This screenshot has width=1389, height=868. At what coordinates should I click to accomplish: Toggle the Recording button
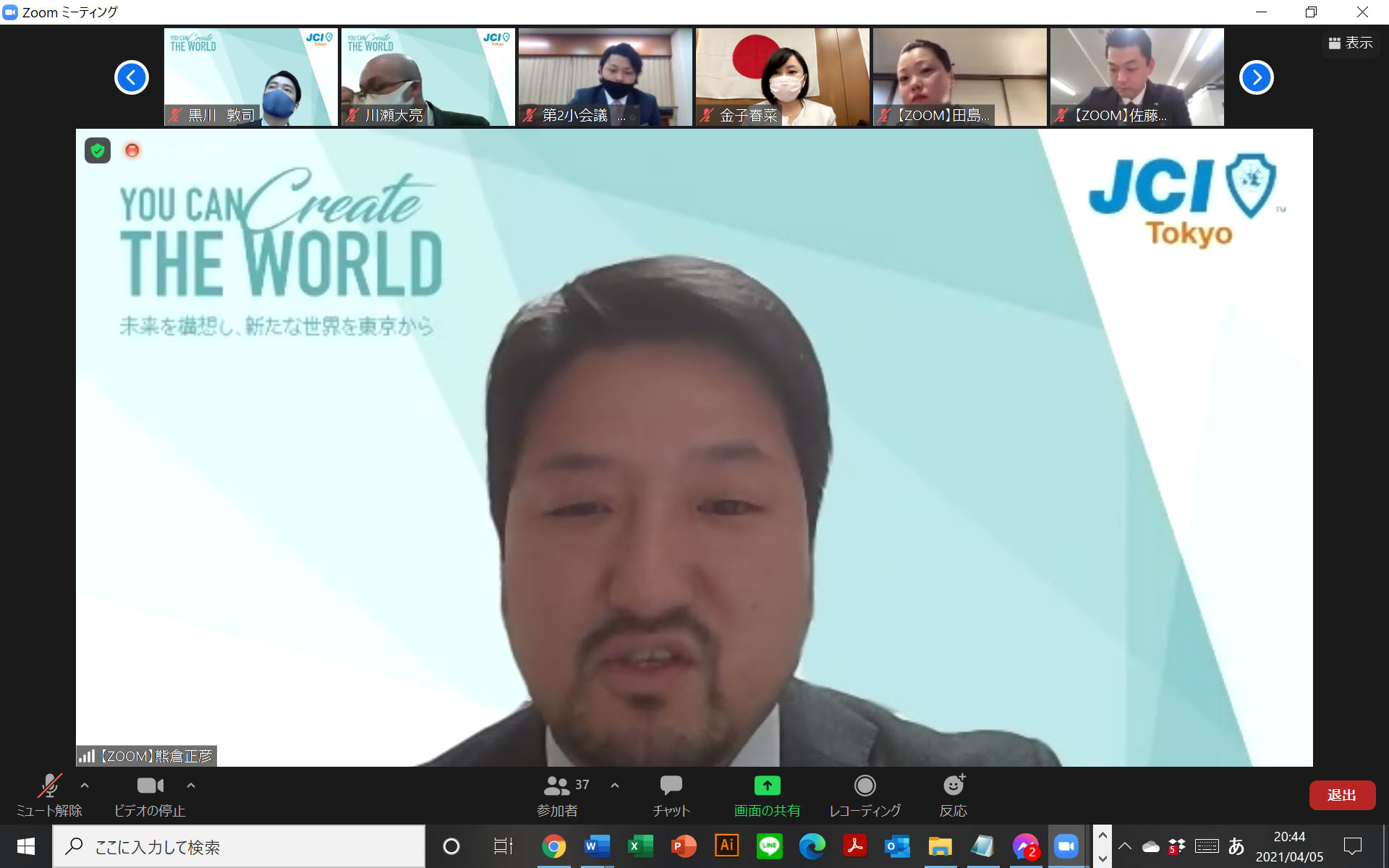pos(865,786)
